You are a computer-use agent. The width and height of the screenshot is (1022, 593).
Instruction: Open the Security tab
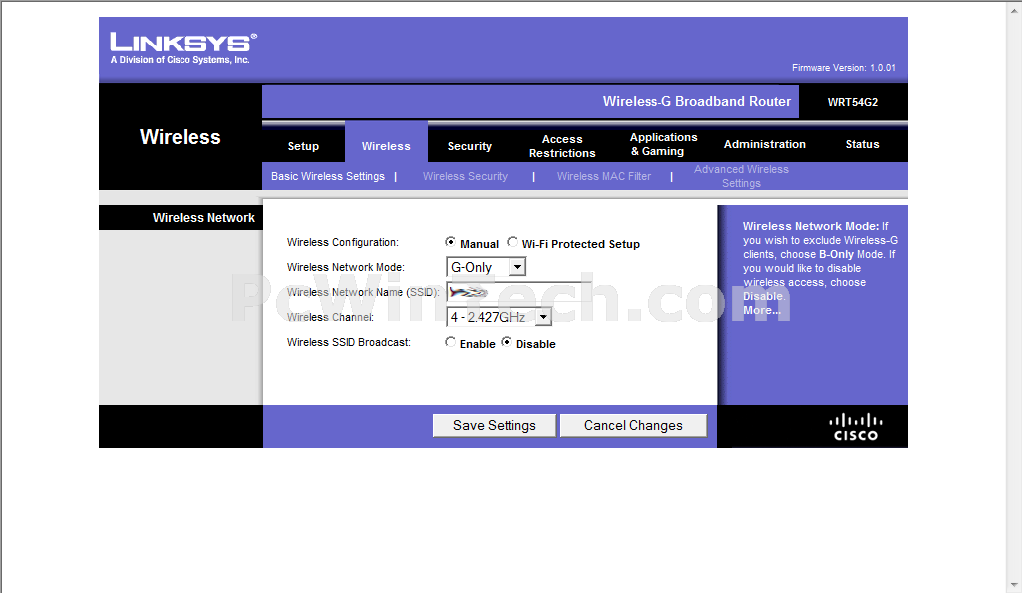[x=469, y=146]
